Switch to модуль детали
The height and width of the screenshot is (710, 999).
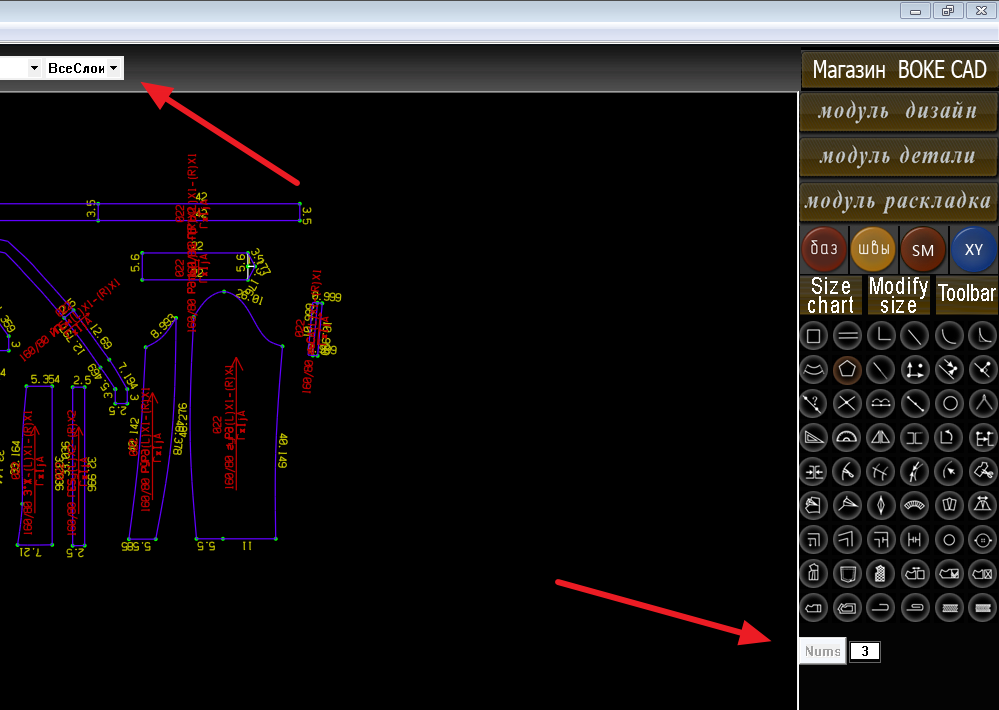(x=898, y=156)
